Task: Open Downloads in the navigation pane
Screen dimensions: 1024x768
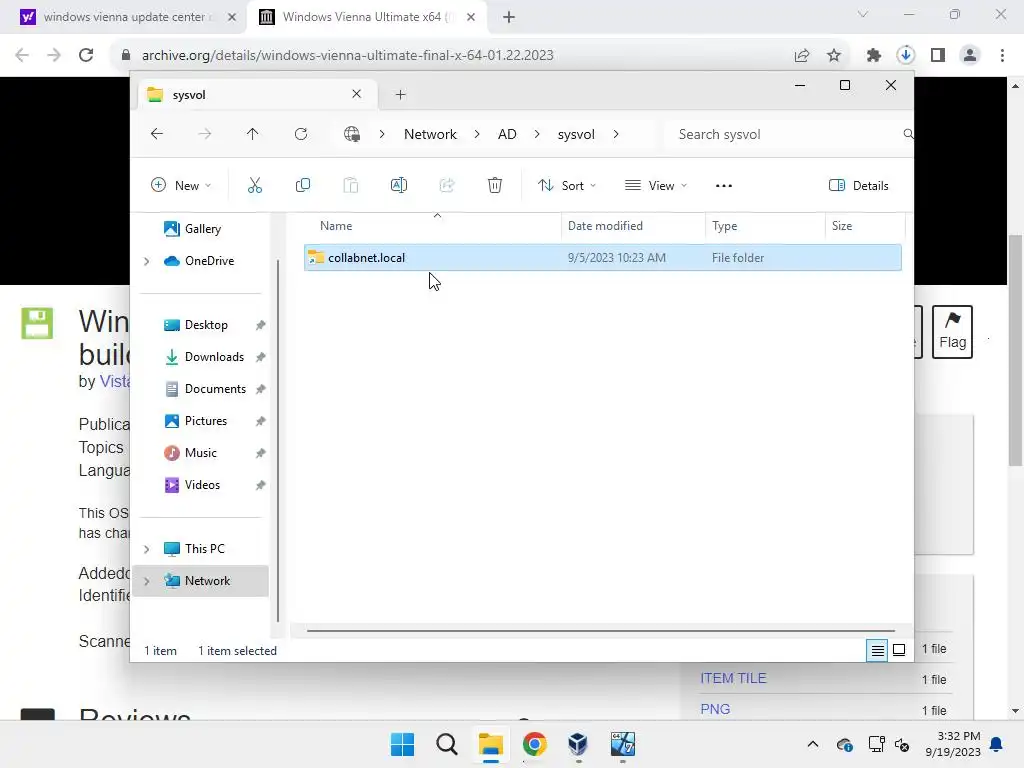Action: (x=214, y=357)
